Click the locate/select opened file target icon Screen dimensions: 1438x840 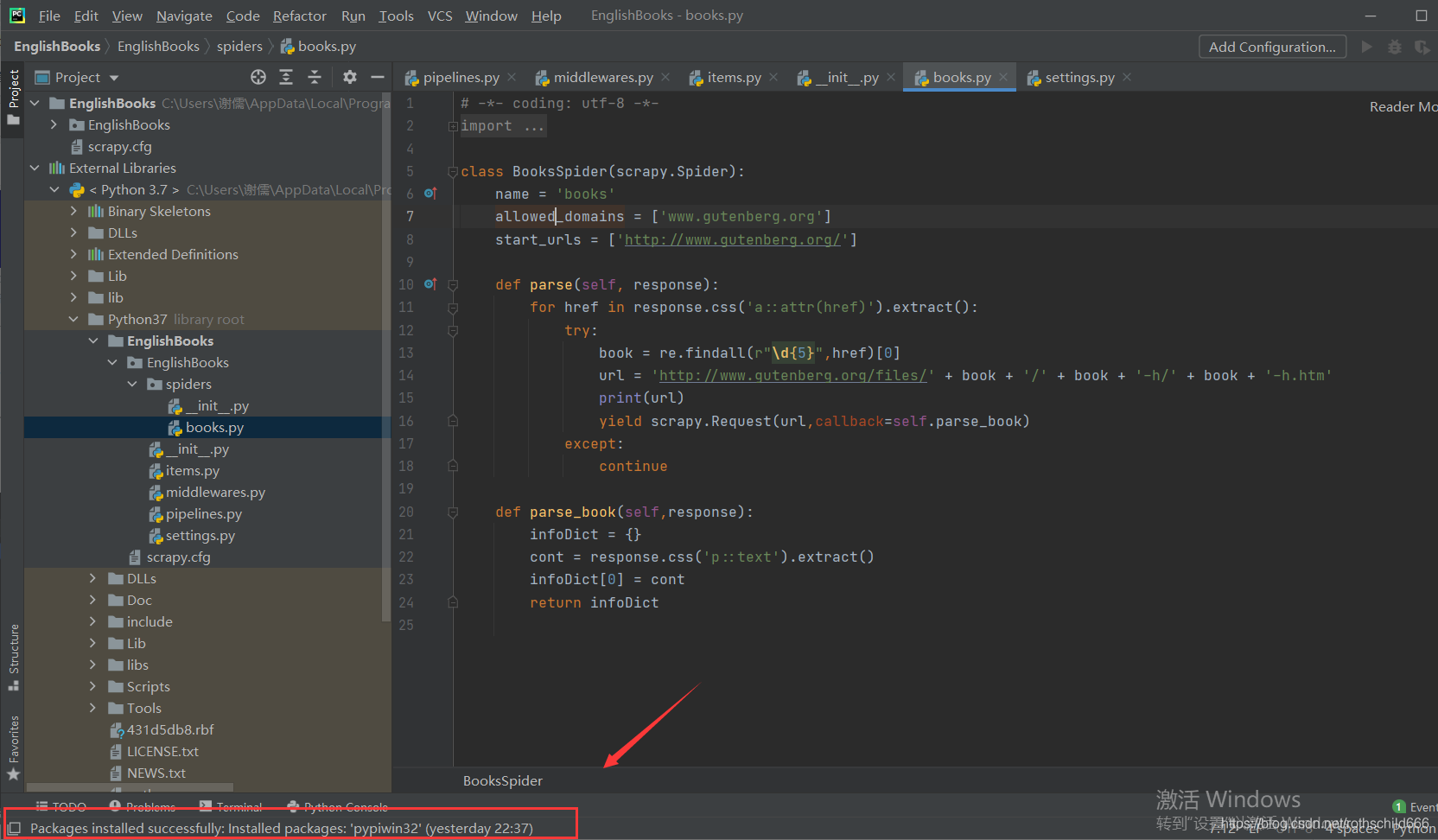click(258, 78)
